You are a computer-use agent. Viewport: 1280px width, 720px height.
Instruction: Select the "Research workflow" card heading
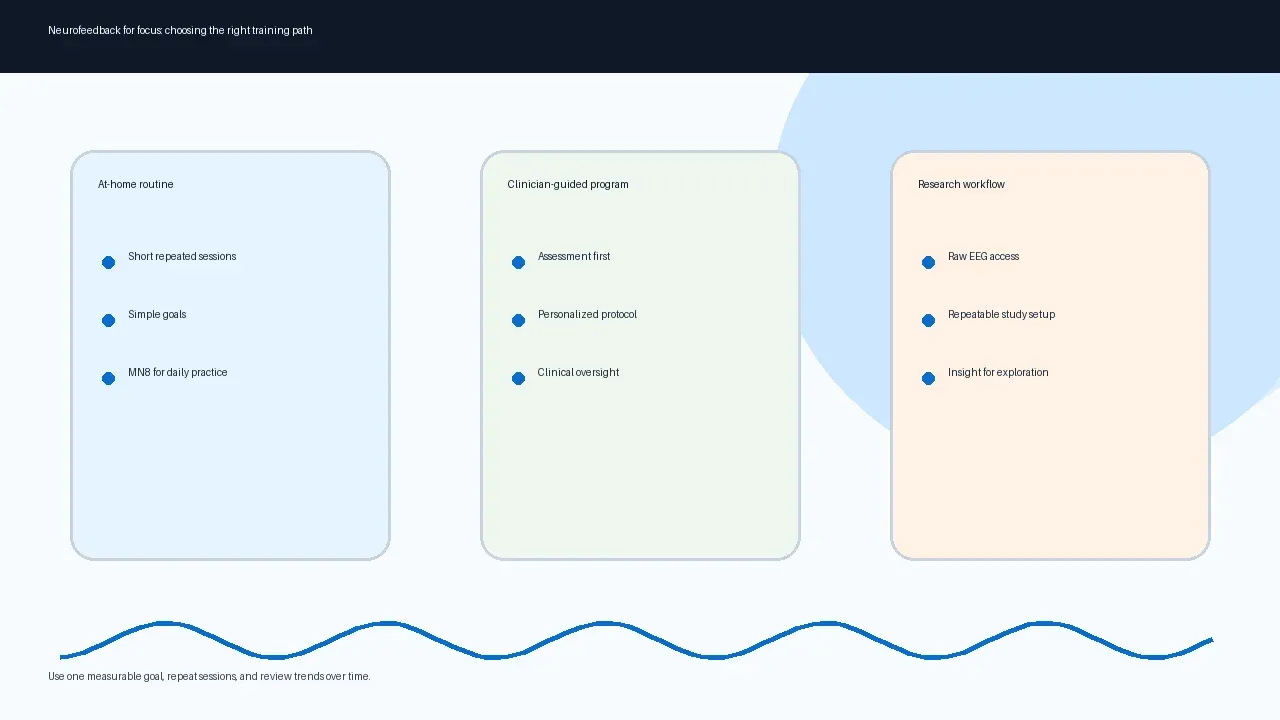961,184
